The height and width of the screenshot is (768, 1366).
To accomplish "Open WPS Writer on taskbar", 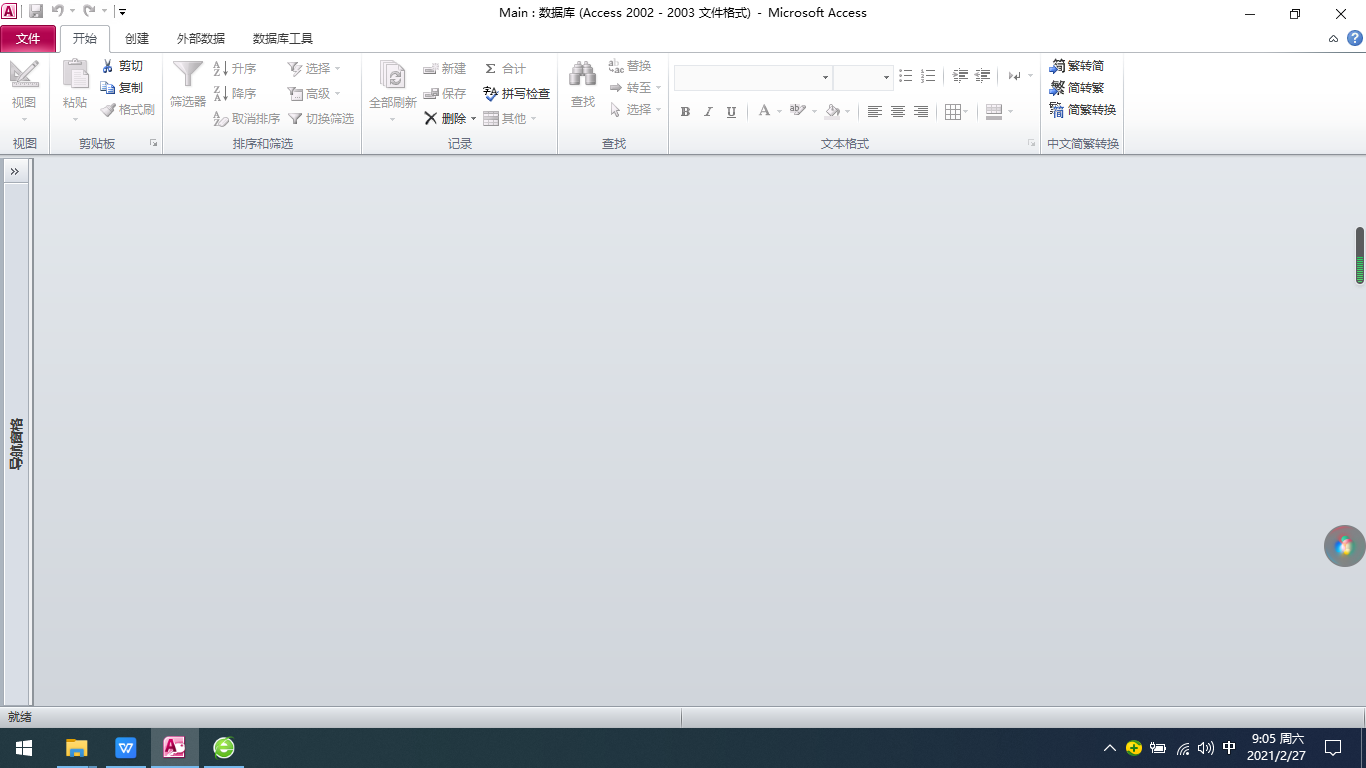I will tap(126, 748).
